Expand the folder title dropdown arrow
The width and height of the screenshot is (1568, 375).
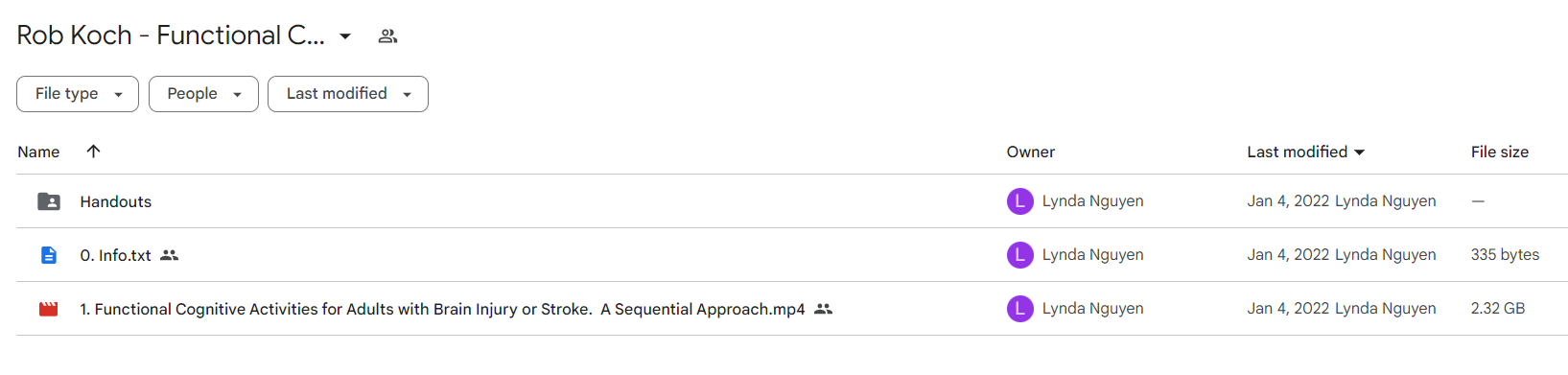coord(345,36)
